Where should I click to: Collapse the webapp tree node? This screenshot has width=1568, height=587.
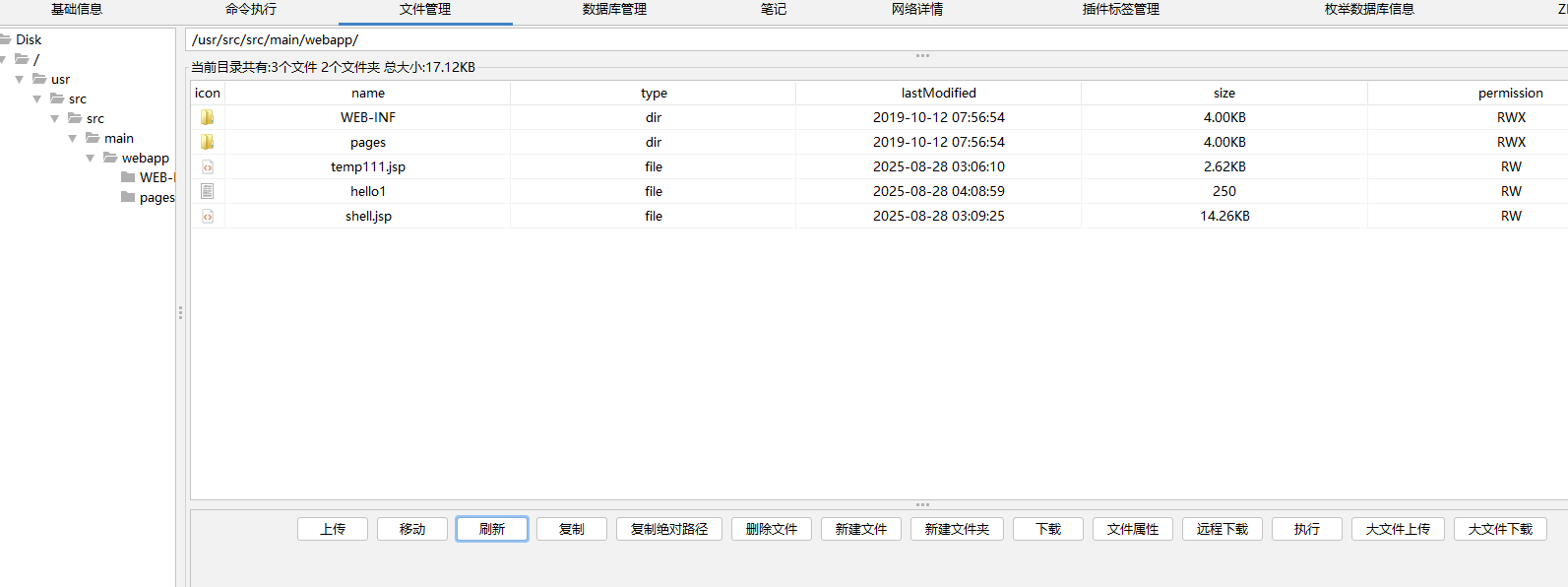tap(91, 158)
